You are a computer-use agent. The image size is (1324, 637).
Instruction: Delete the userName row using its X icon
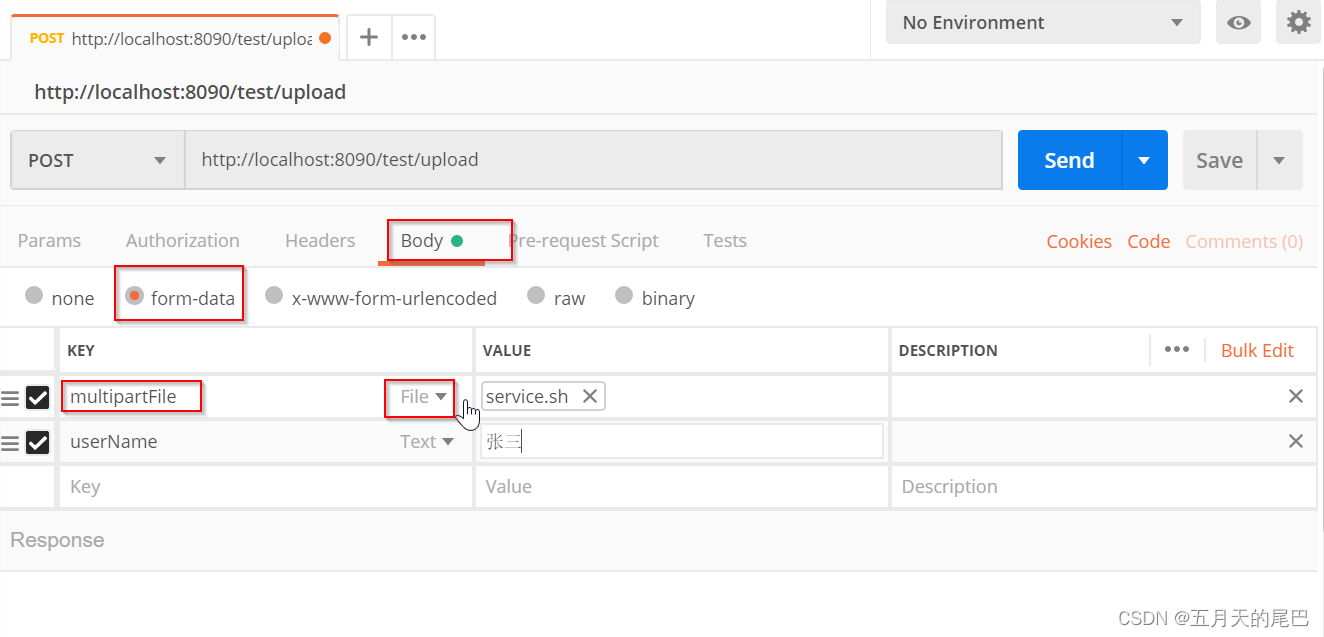point(1296,441)
